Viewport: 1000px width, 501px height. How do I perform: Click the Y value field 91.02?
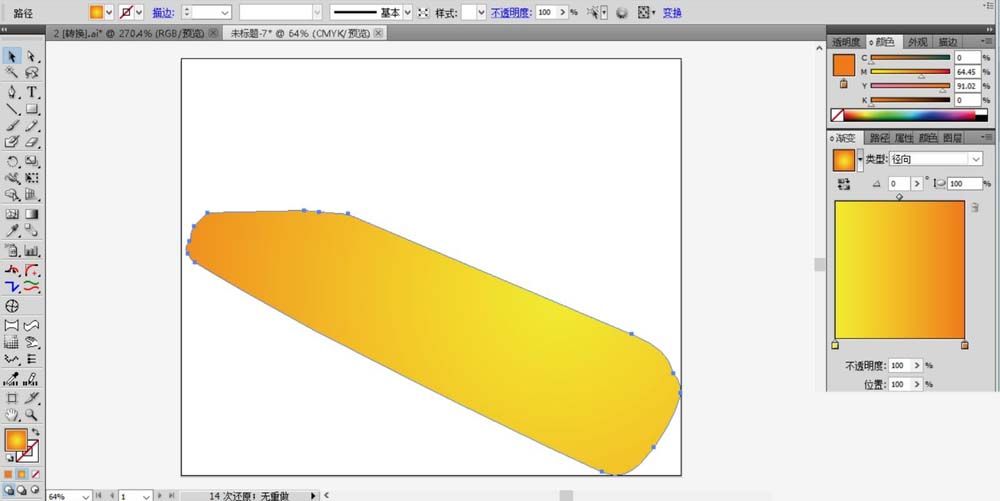(x=967, y=86)
